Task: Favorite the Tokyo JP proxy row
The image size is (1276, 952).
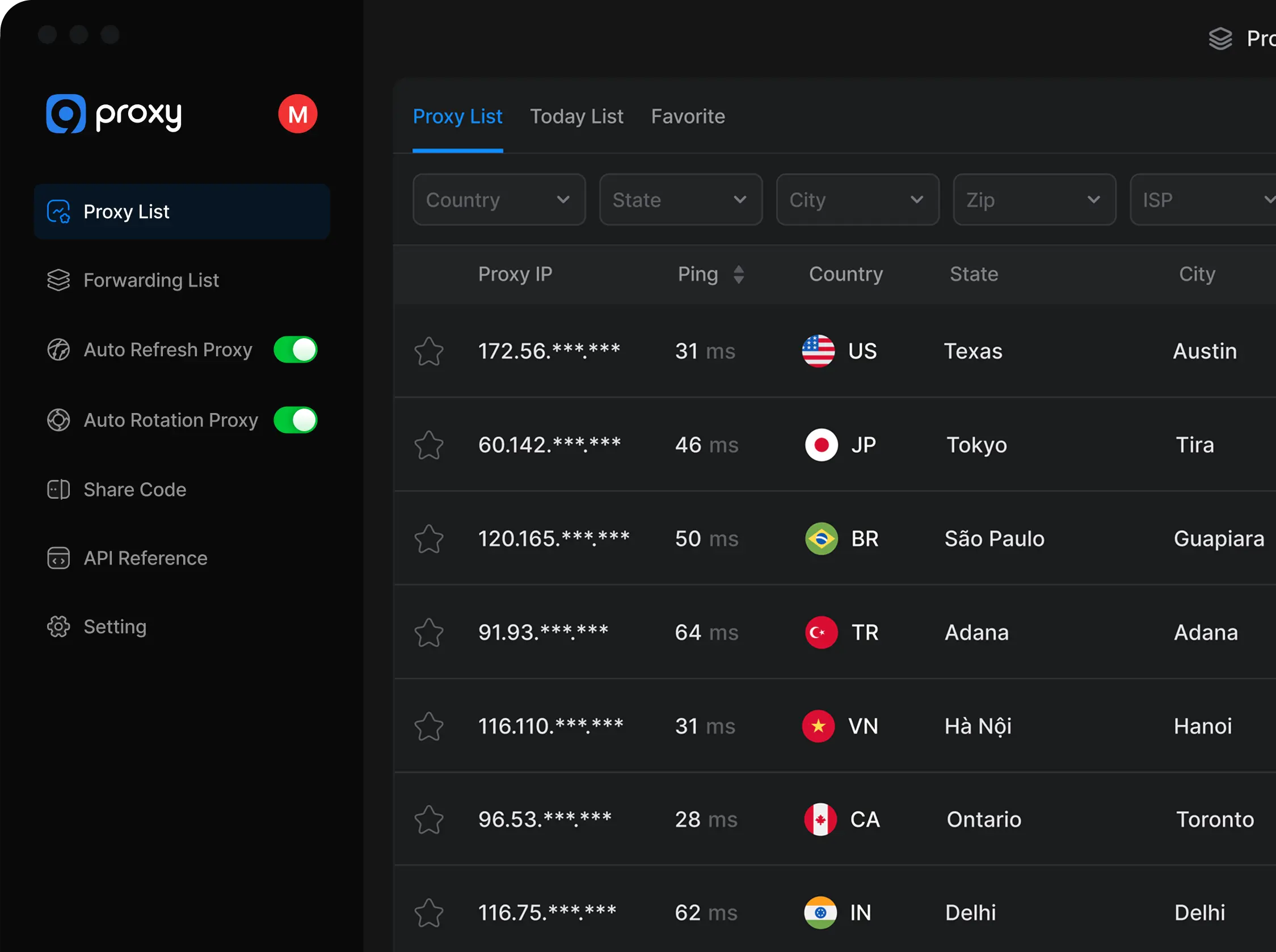Action: (429, 445)
